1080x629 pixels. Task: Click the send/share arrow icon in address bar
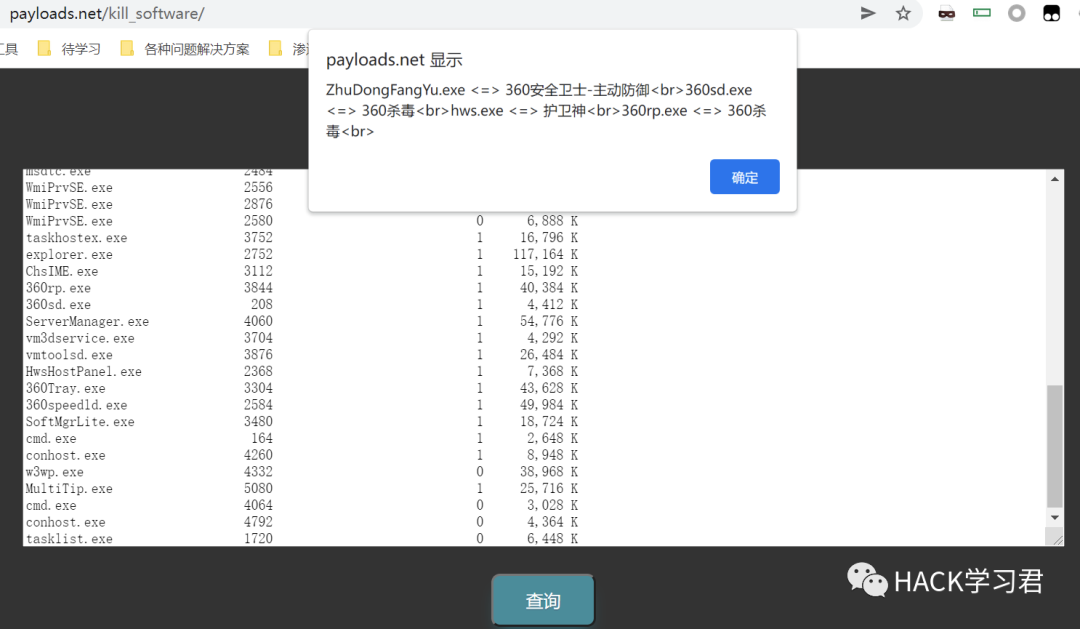pos(868,13)
